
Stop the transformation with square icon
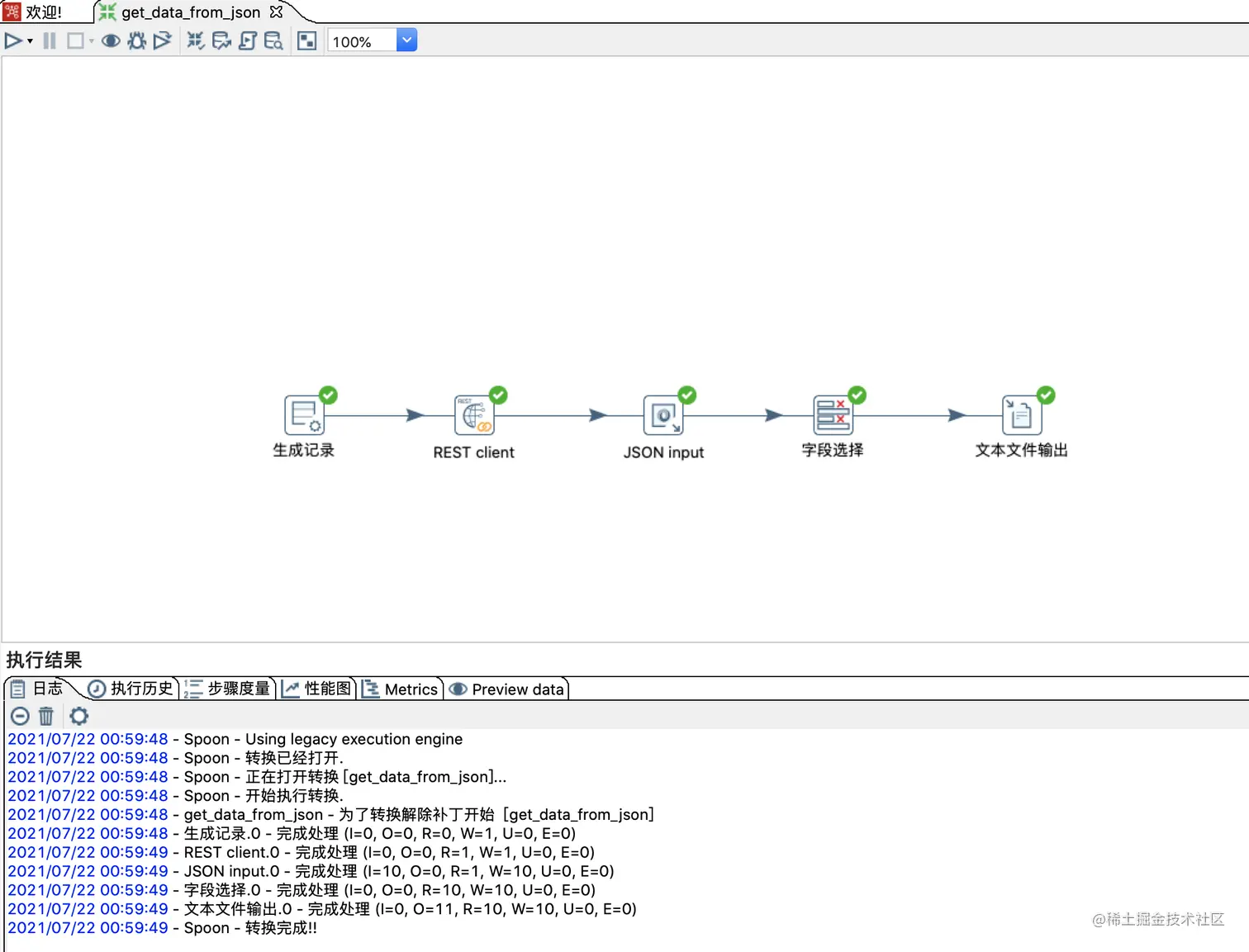75,40
